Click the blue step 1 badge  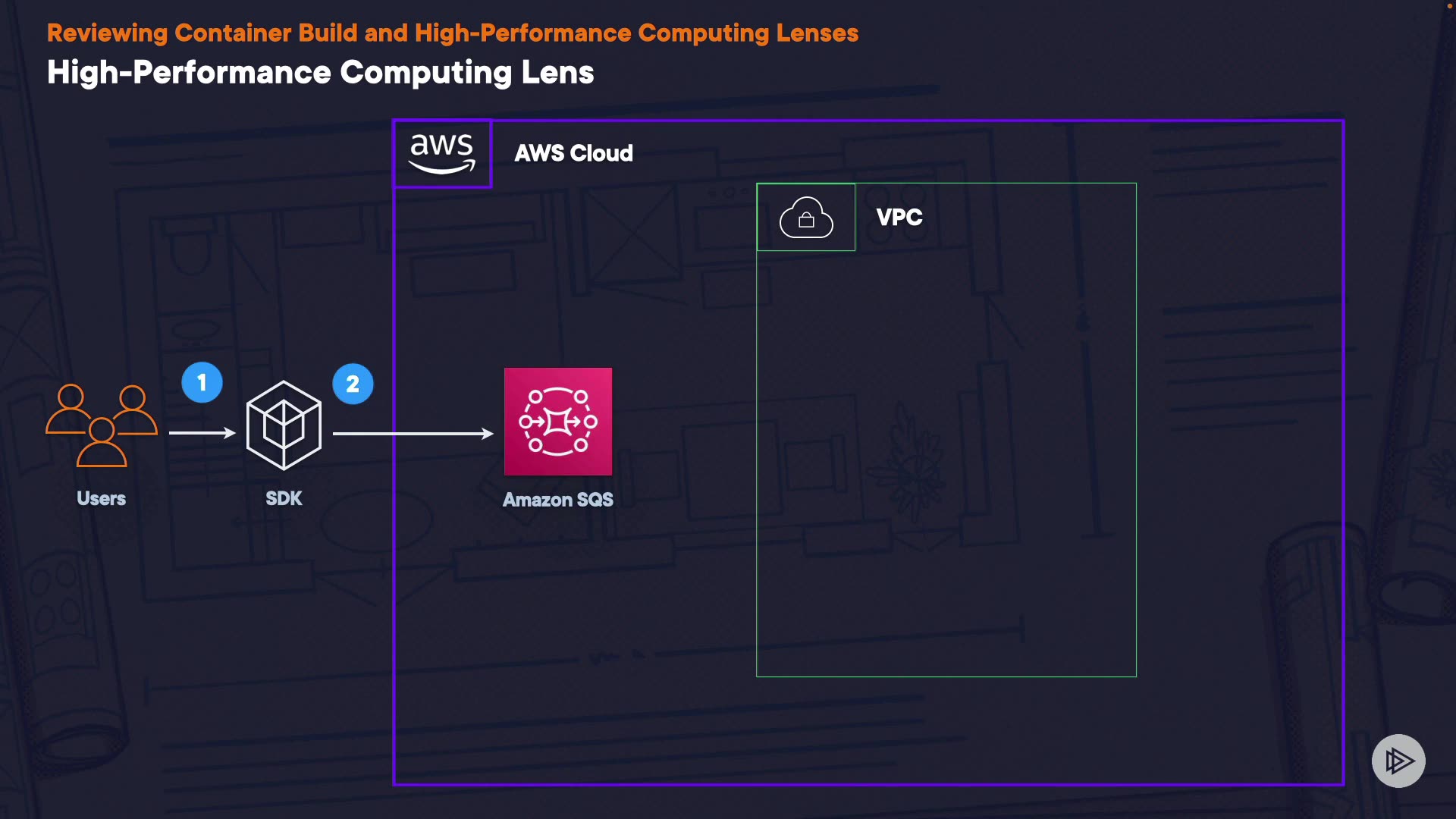202,383
